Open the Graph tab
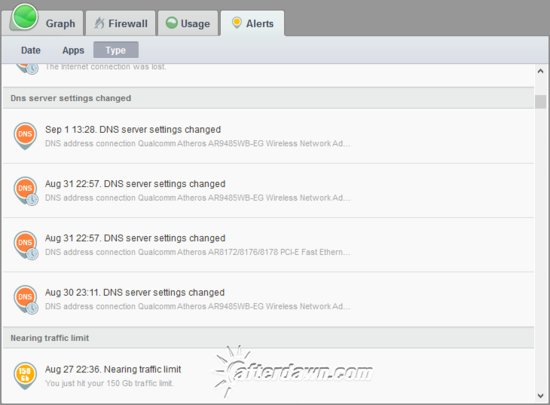 pos(60,23)
